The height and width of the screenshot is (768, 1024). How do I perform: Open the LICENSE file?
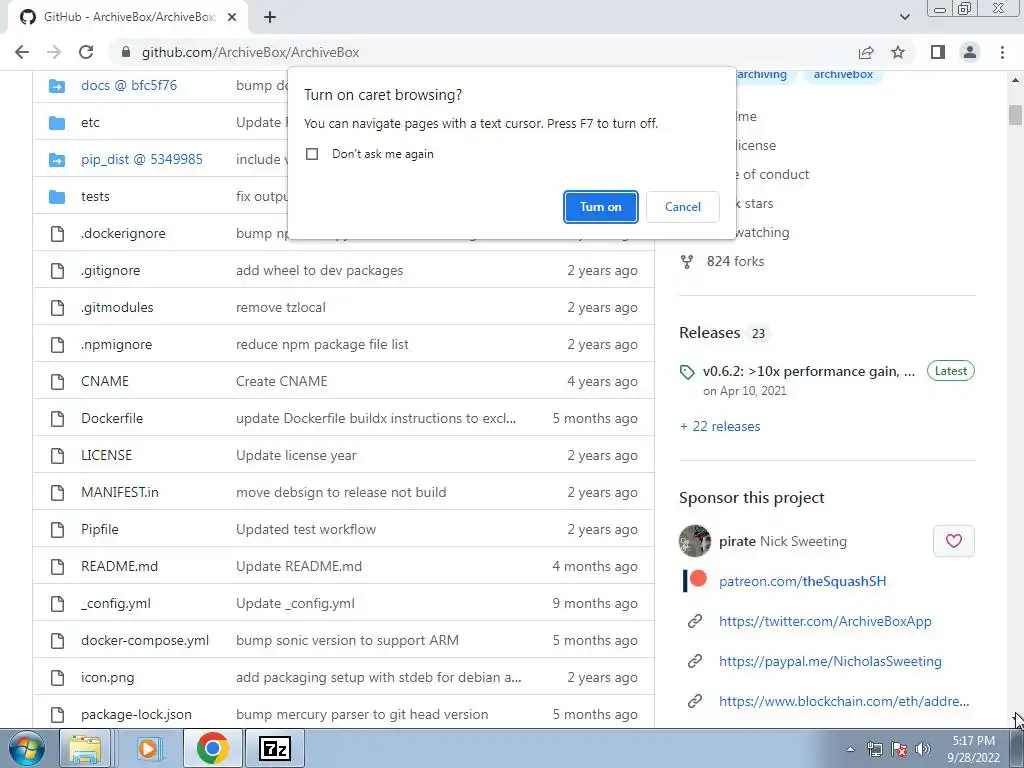(106, 456)
